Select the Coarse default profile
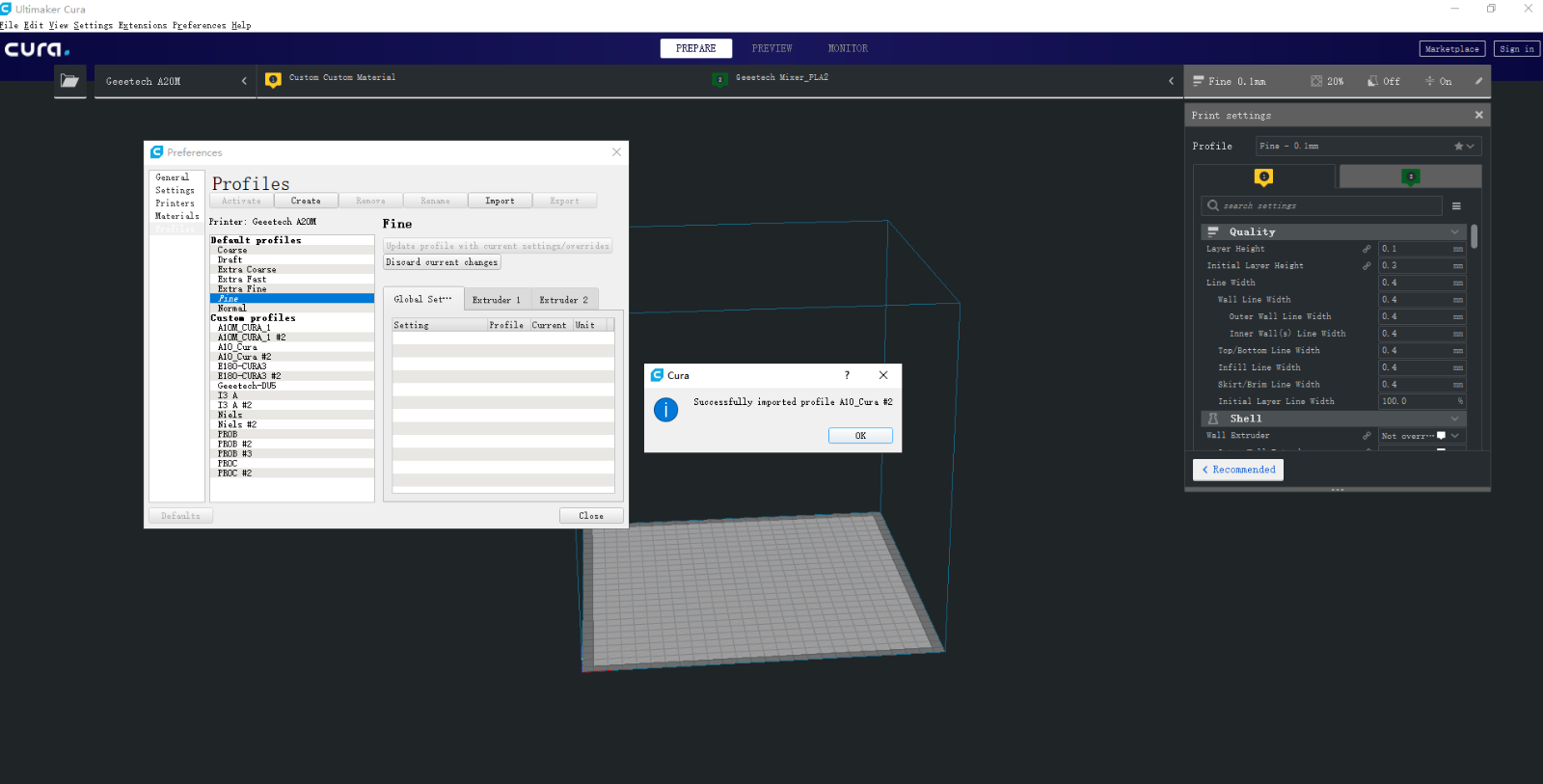 (291, 250)
